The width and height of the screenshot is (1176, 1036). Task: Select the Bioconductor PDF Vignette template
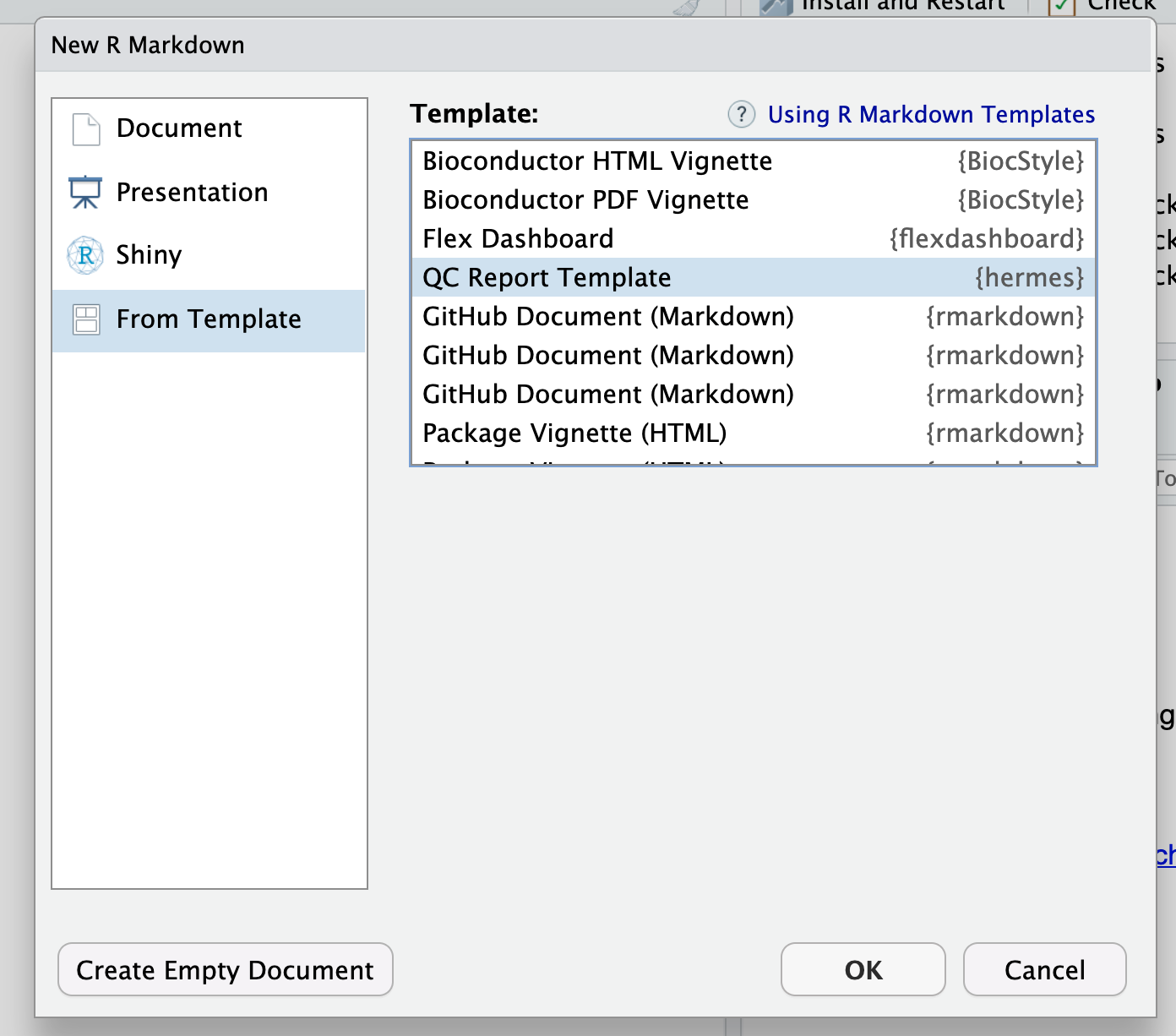tap(585, 199)
